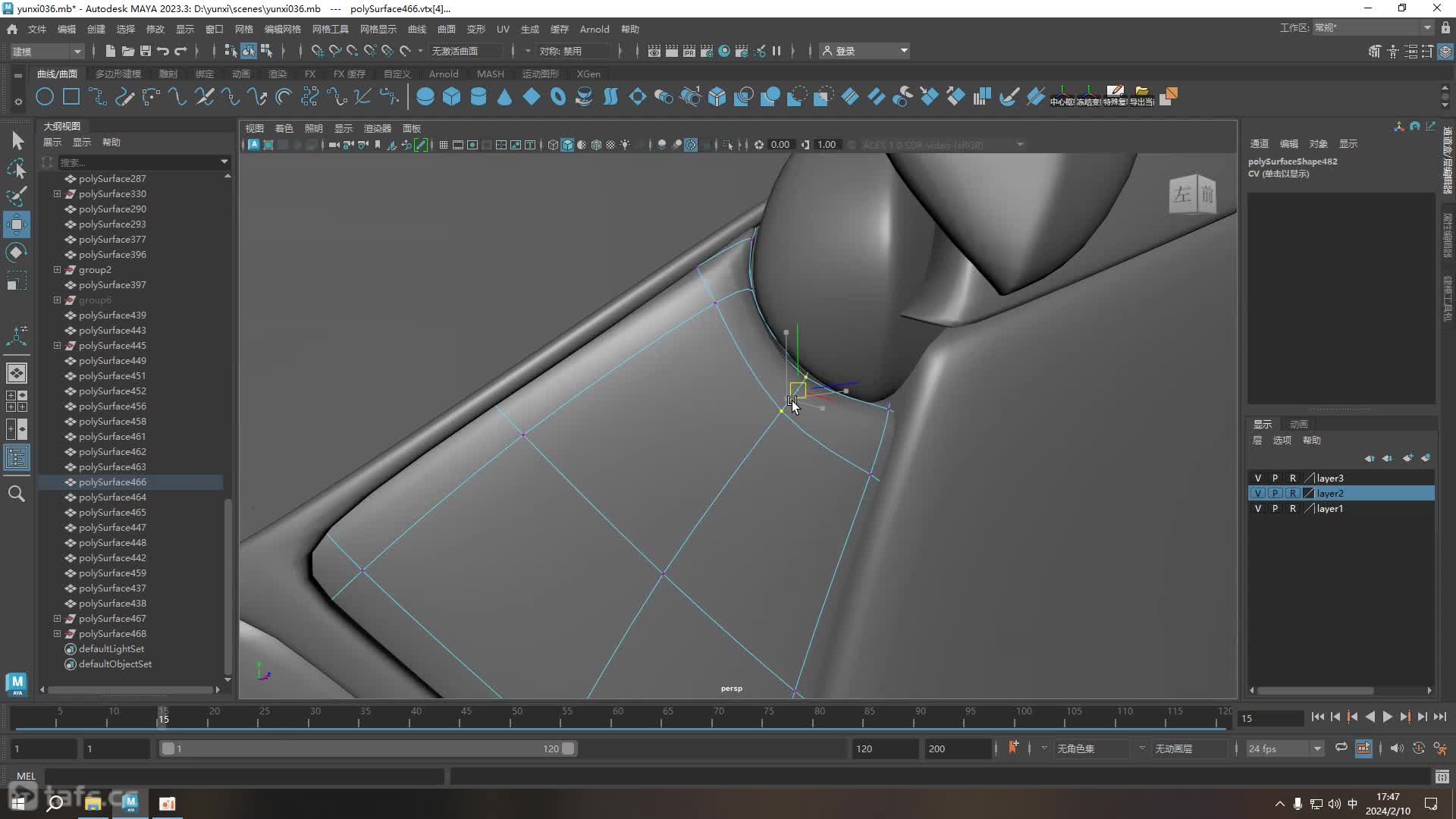
Task: Open the 编辑网格 menu
Action: point(283,30)
